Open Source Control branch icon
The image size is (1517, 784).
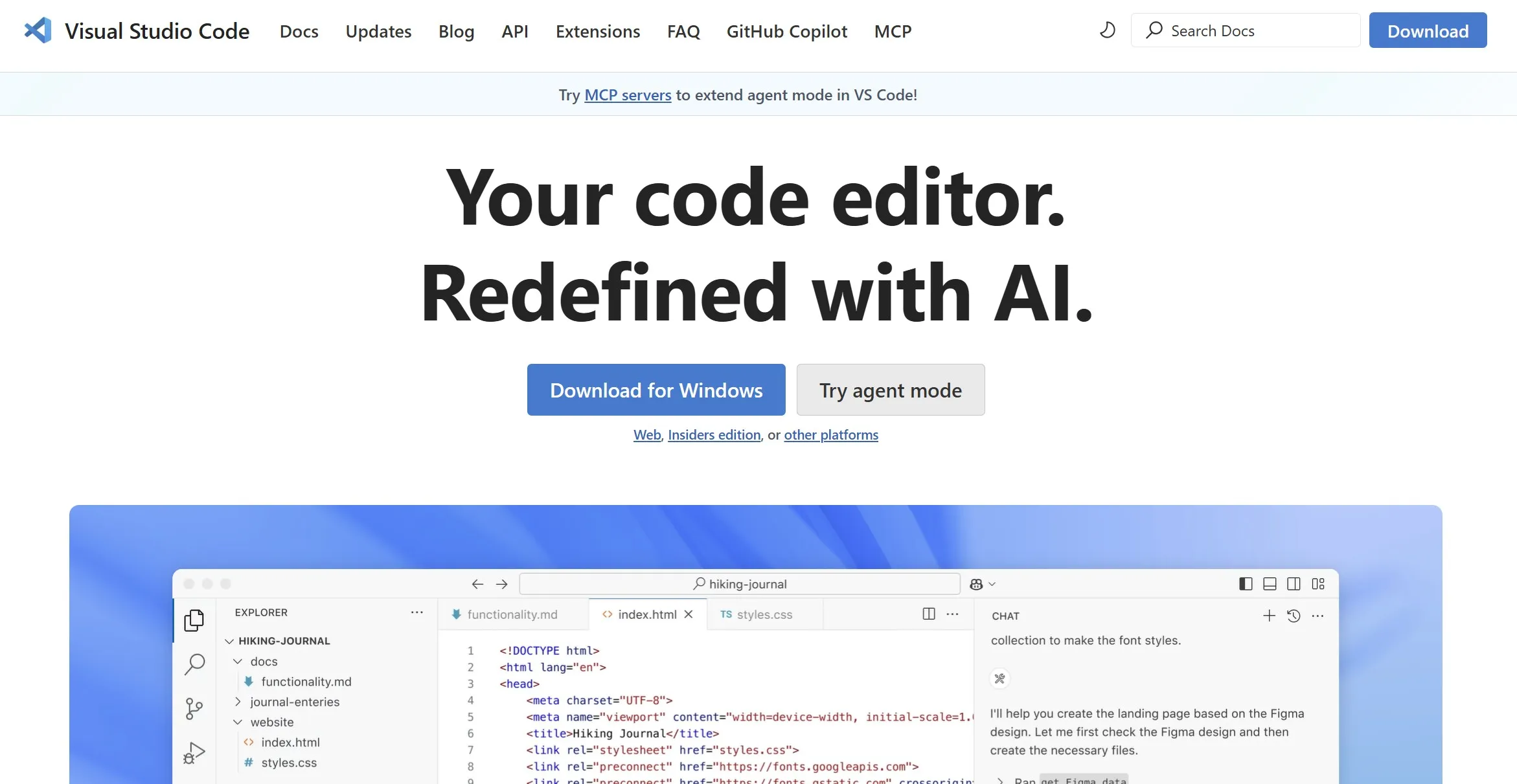point(194,708)
